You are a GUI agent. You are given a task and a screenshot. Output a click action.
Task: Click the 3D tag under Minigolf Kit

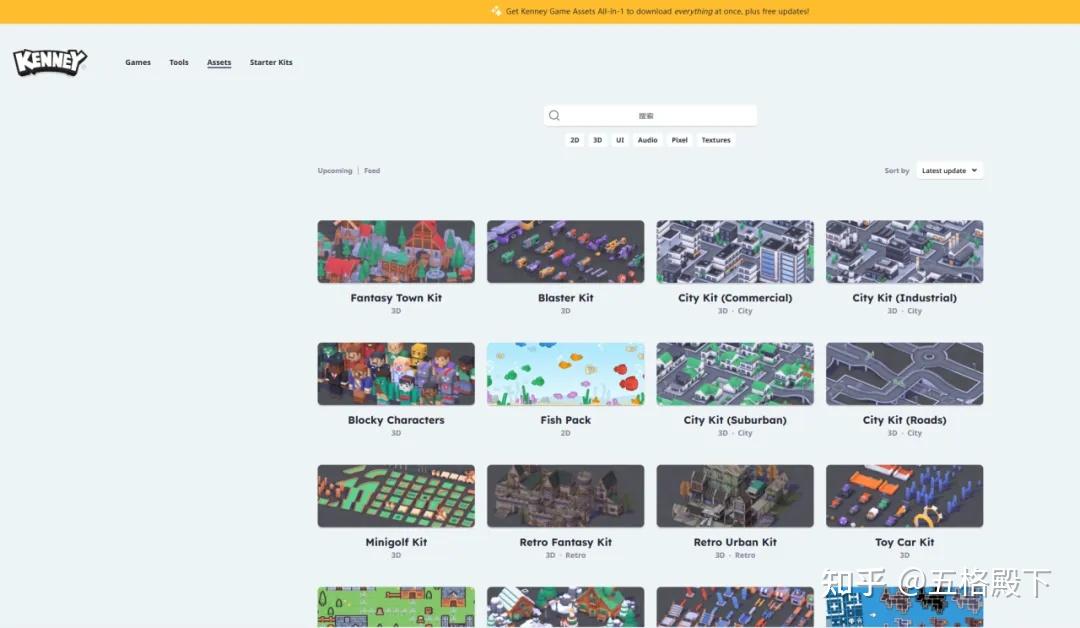coord(396,555)
